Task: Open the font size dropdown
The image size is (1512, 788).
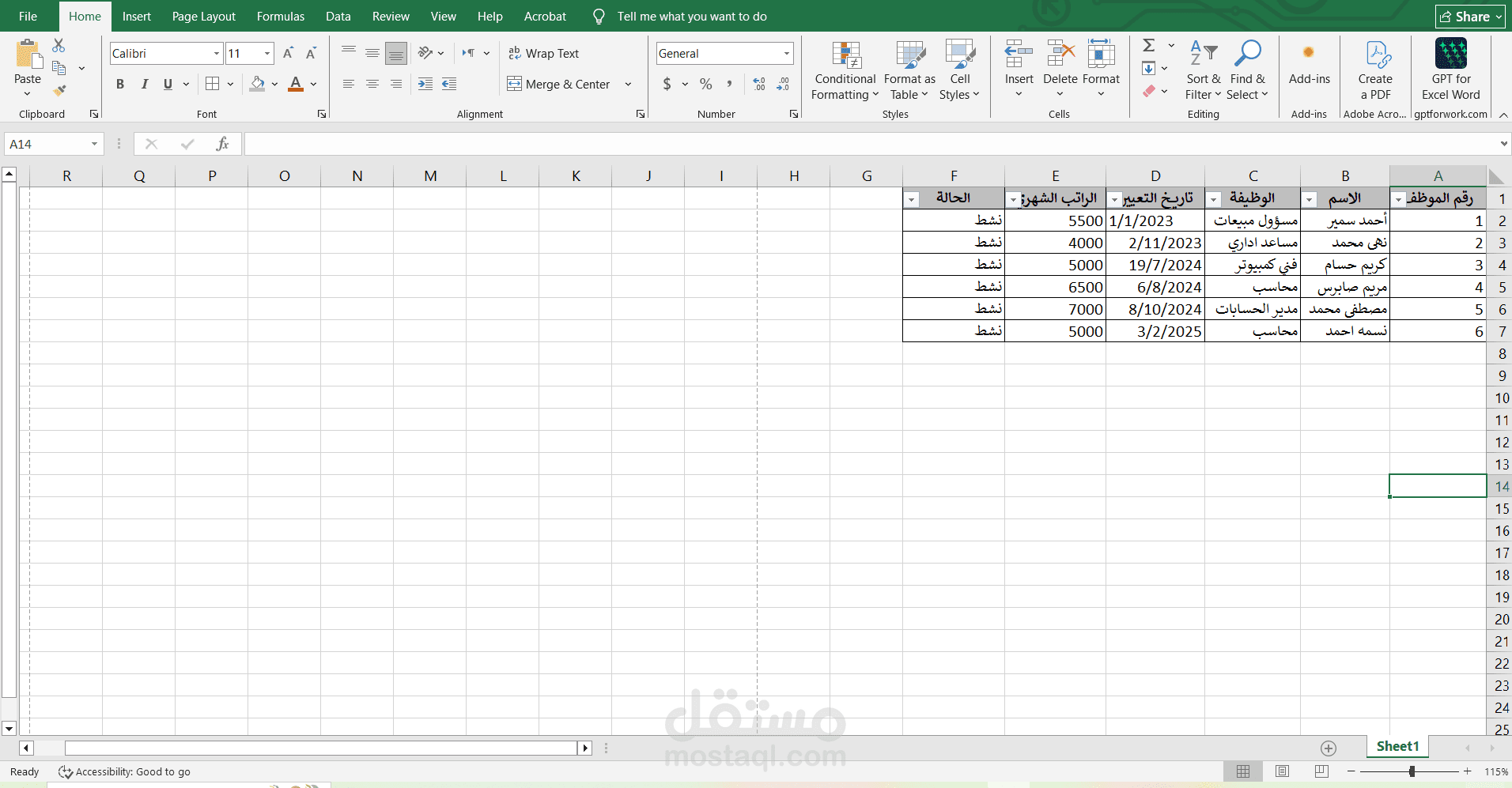Action: tap(267, 53)
